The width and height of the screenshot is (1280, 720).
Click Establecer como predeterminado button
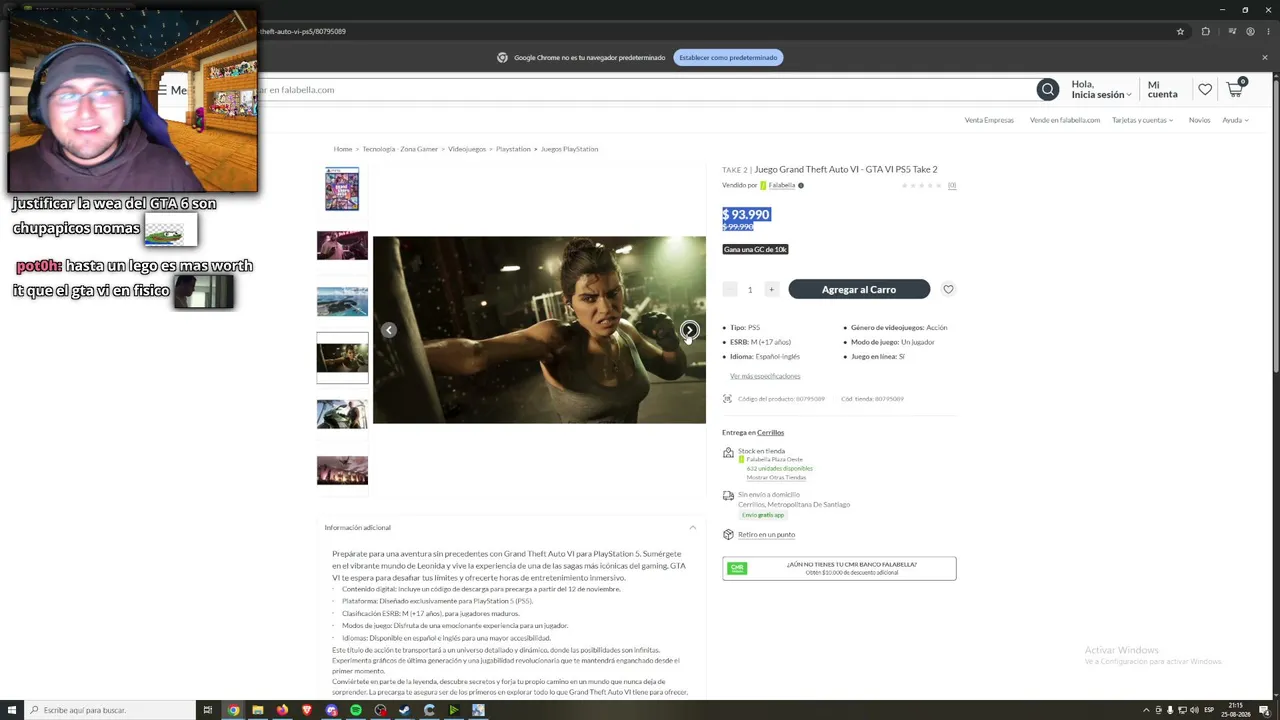pyautogui.click(x=728, y=58)
